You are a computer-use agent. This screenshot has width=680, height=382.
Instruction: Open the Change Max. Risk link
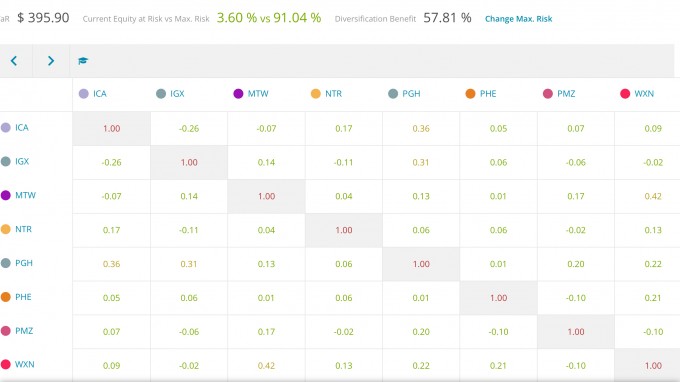(x=518, y=19)
